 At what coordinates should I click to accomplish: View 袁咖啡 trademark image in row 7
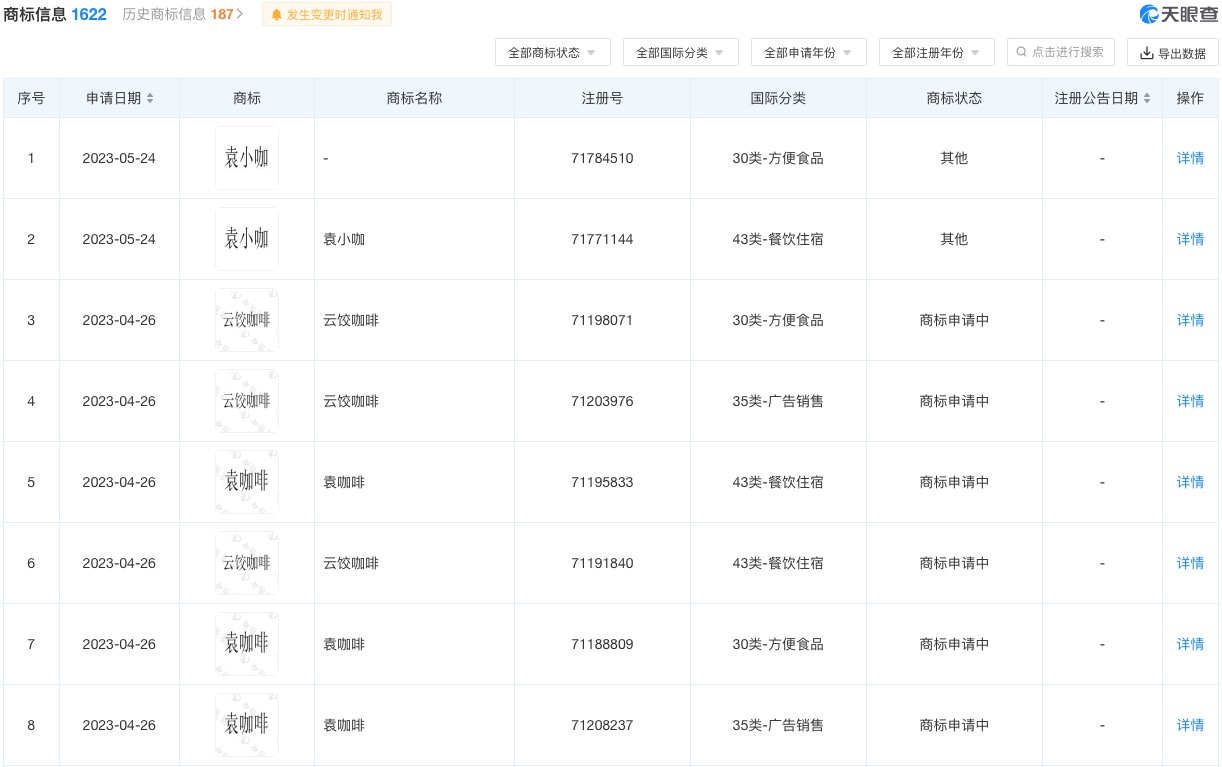(247, 644)
